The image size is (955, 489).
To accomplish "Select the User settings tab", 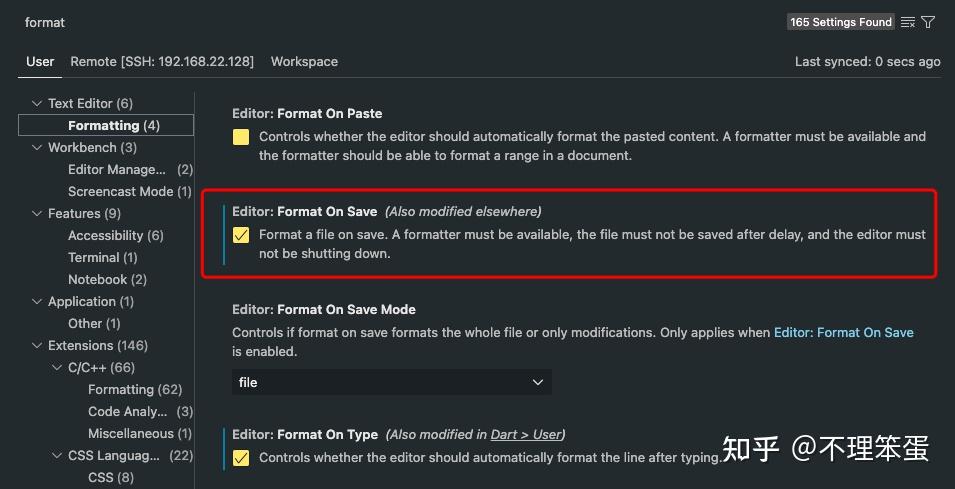I will tap(40, 61).
